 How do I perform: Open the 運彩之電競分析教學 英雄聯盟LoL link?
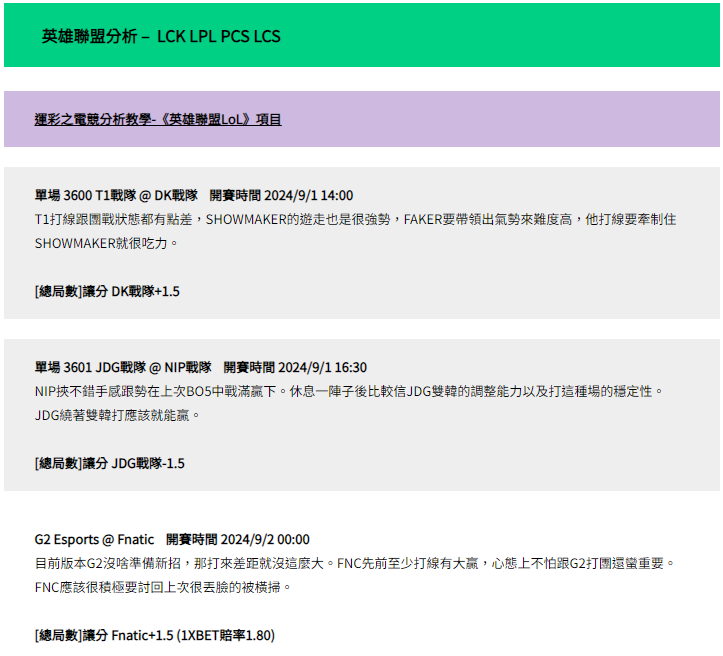point(158,119)
